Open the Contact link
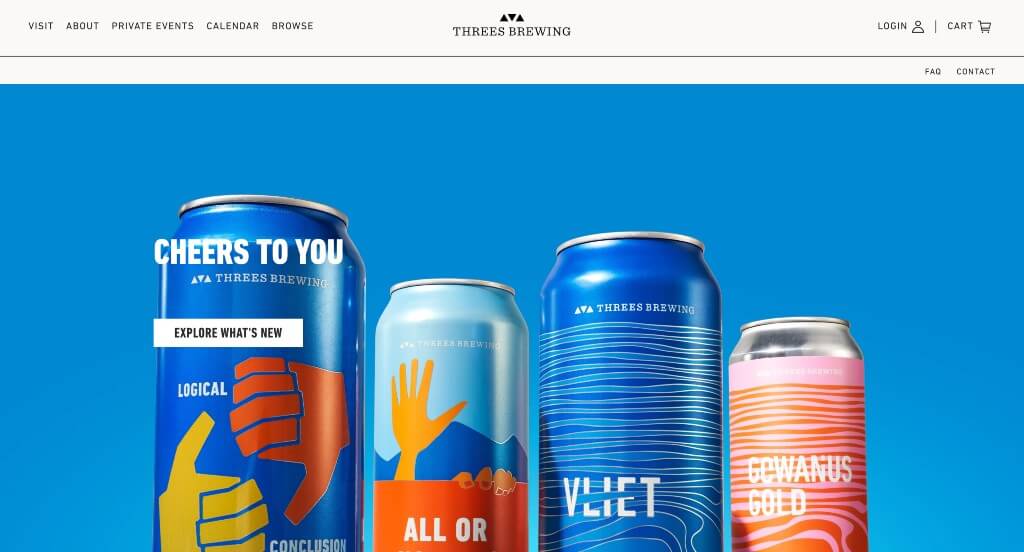Image resolution: width=1024 pixels, height=552 pixels. coord(976,72)
